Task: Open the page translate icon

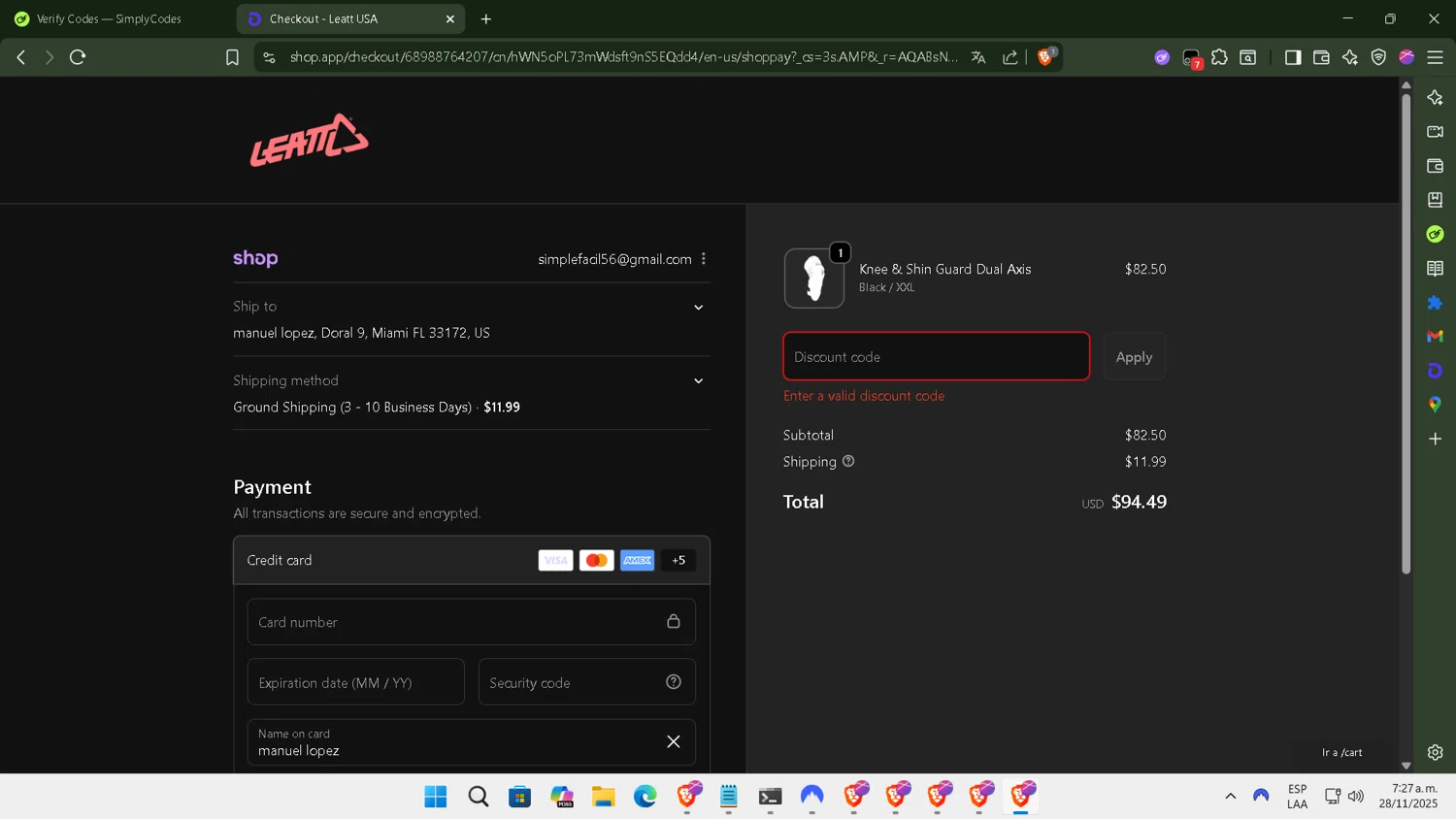Action: point(978,57)
